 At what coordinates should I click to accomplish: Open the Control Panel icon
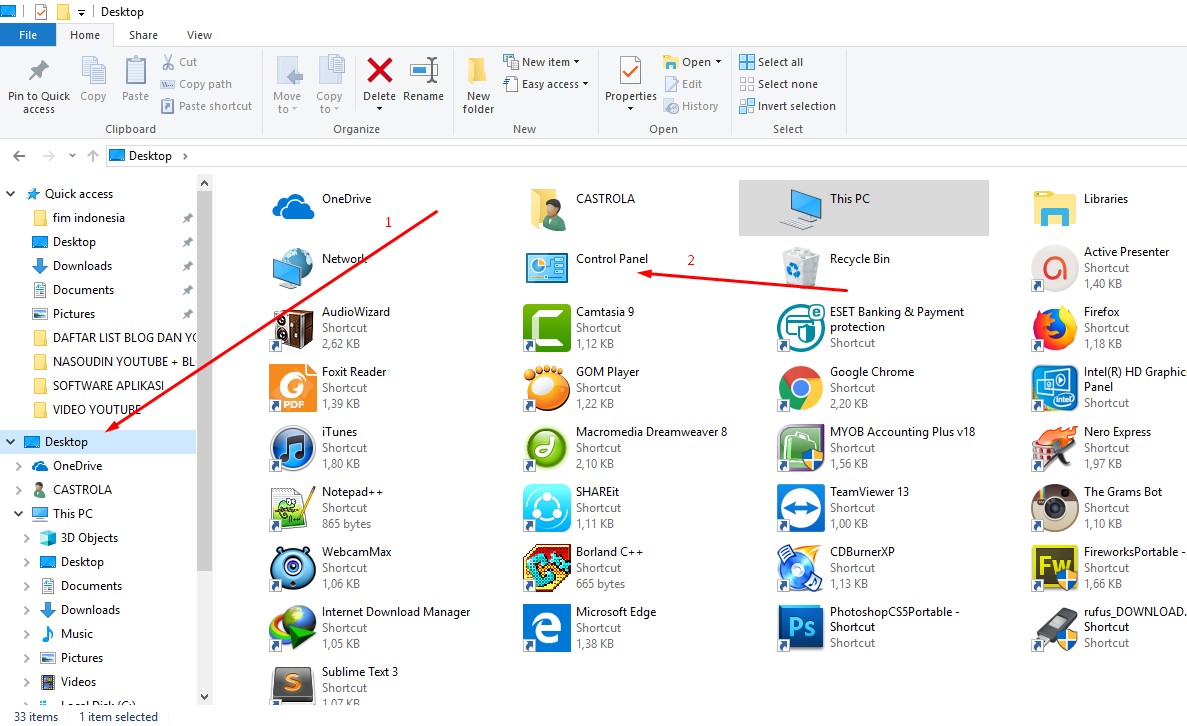coord(547,267)
